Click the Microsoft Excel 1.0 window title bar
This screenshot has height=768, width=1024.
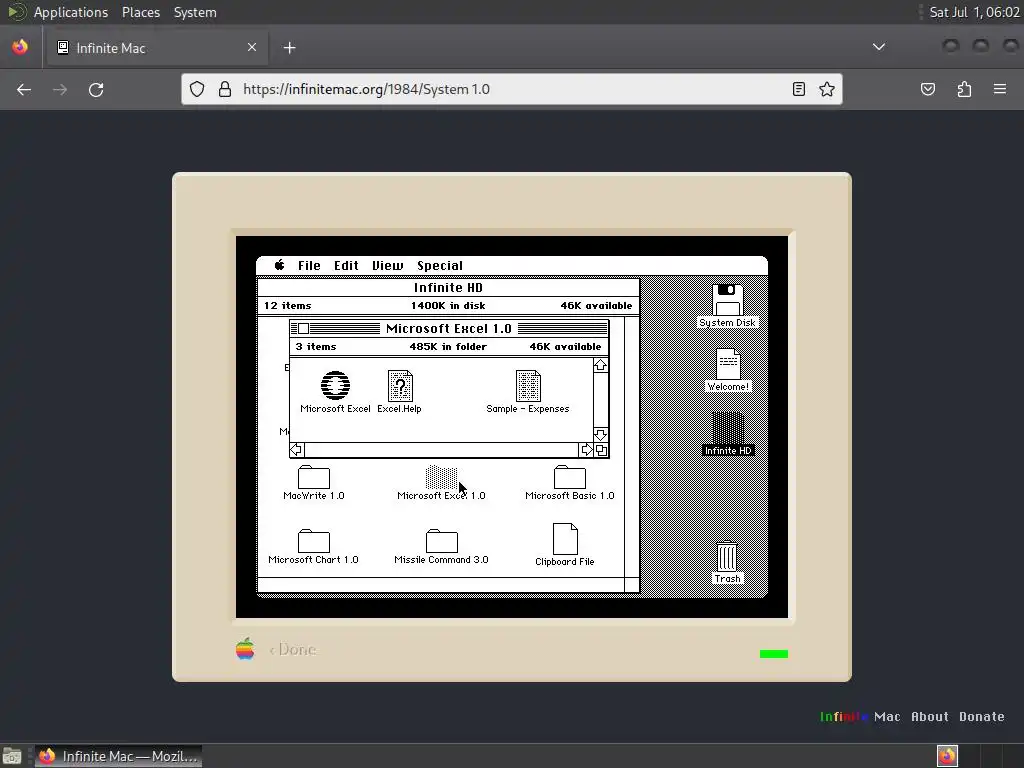[449, 328]
